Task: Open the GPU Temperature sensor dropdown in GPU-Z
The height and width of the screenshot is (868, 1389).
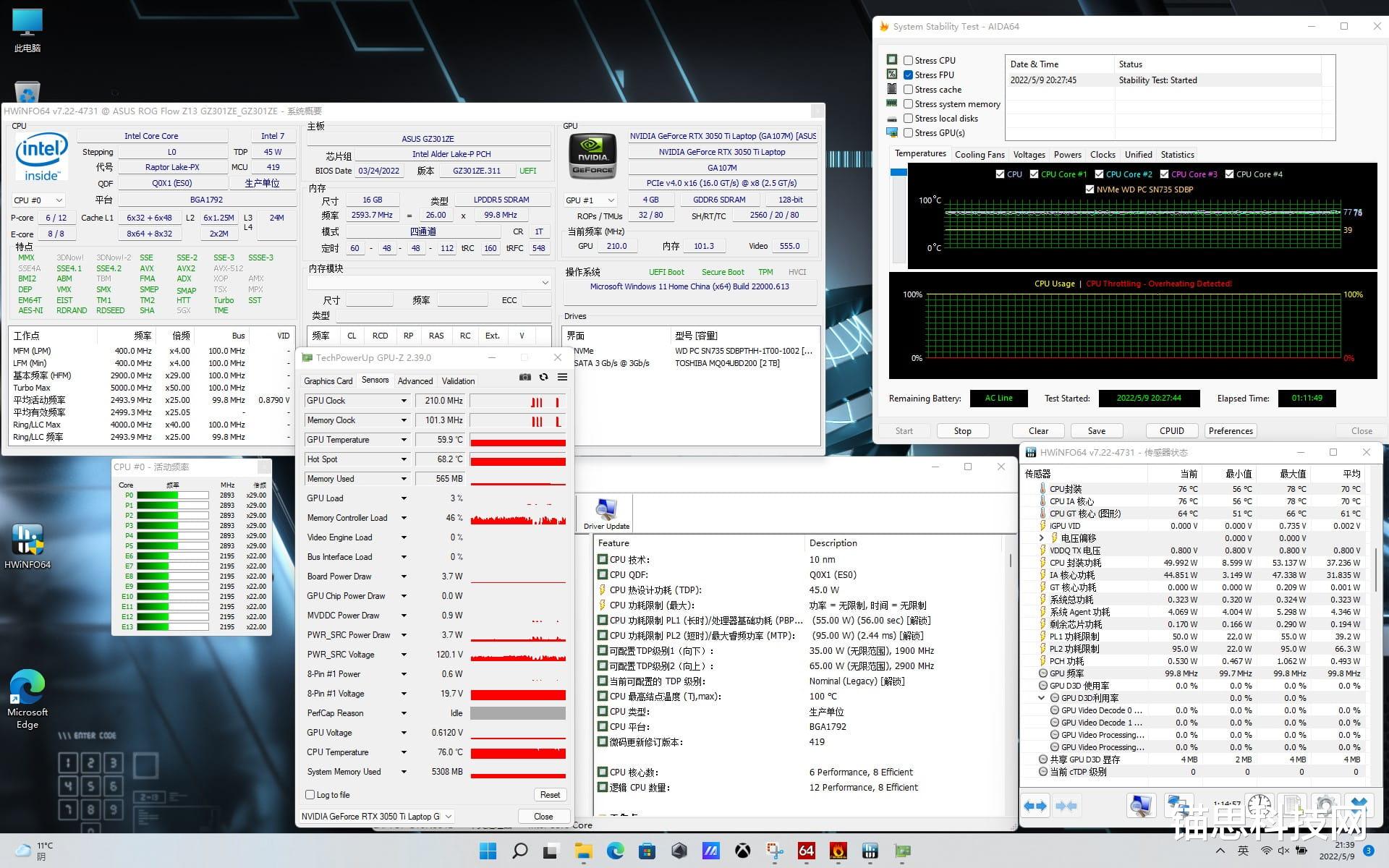Action: tap(404, 439)
